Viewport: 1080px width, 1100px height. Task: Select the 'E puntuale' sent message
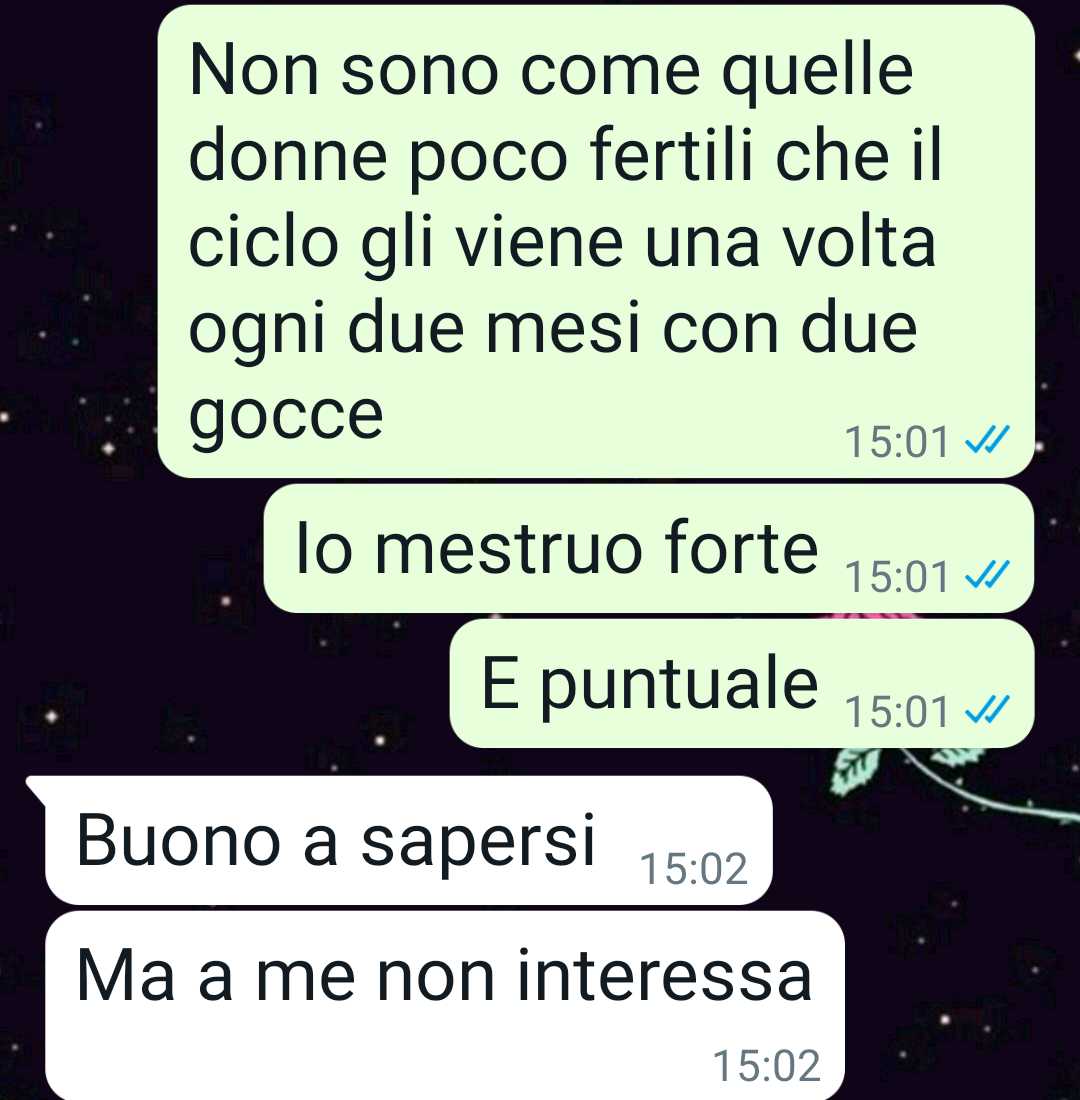click(742, 683)
